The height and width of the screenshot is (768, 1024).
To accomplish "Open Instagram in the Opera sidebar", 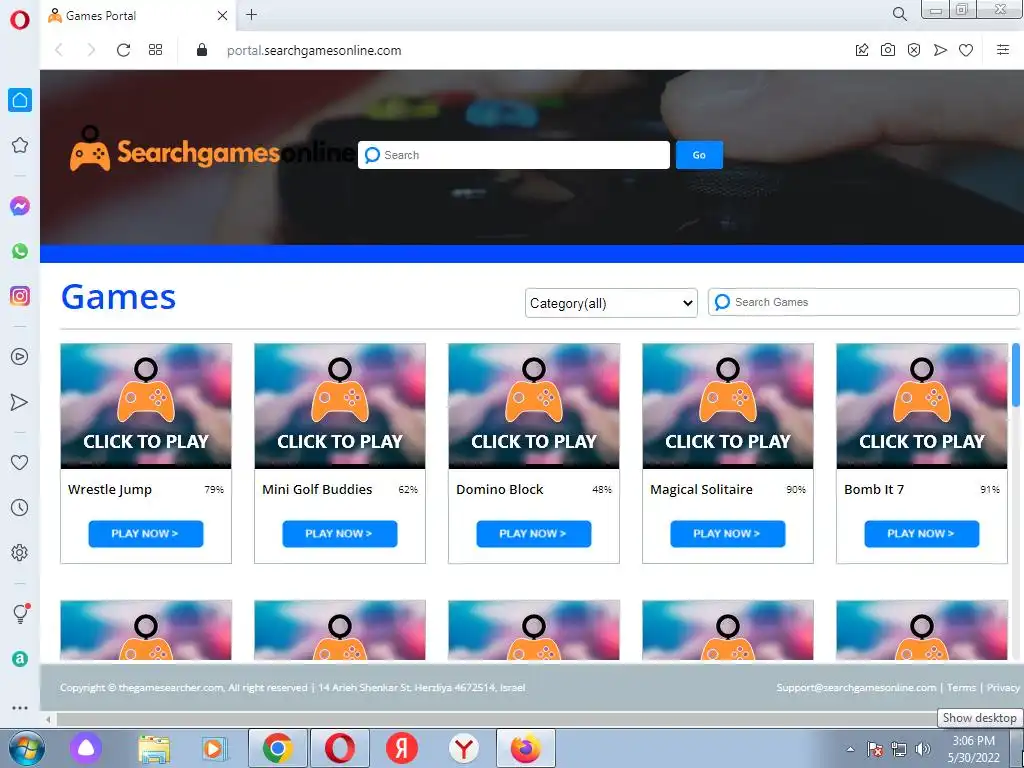I will click(x=20, y=296).
